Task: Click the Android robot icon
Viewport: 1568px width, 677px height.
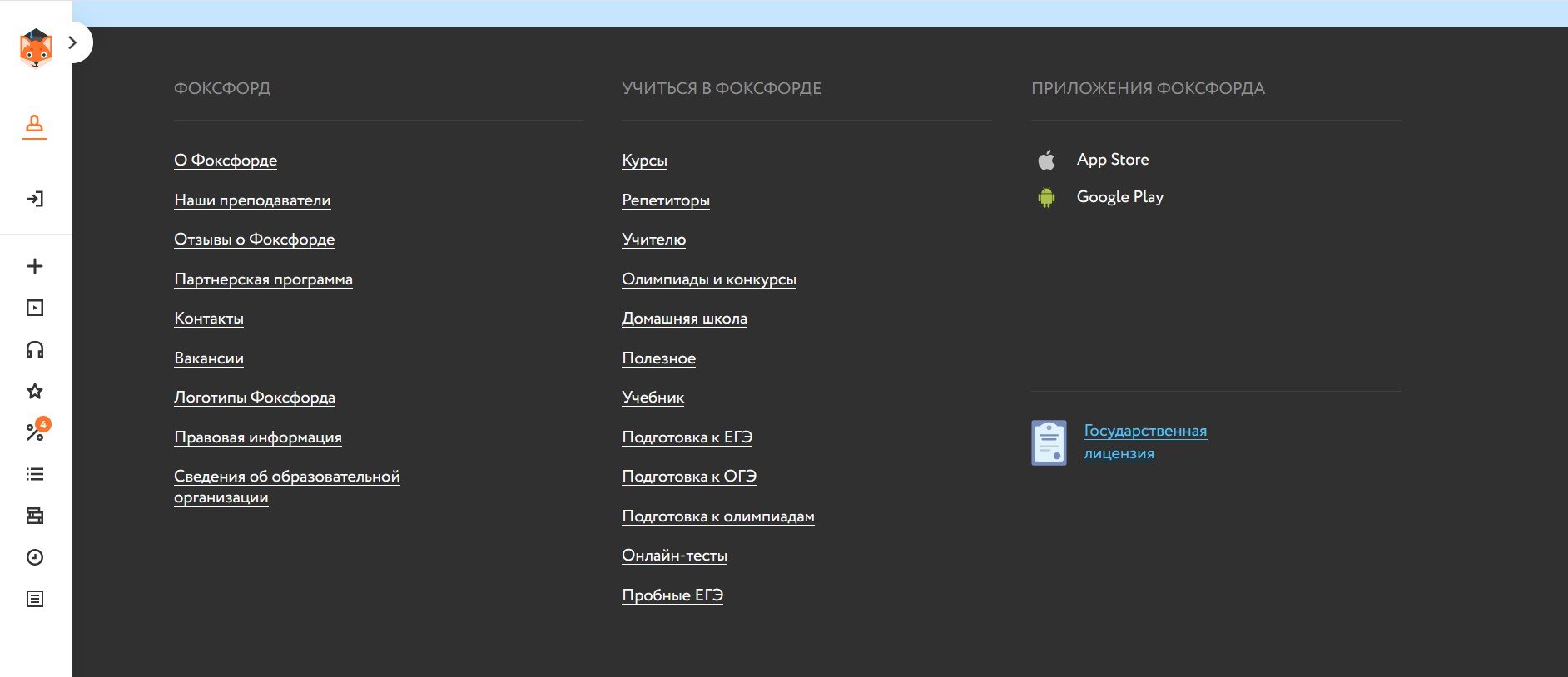Action: pyautogui.click(x=1047, y=198)
